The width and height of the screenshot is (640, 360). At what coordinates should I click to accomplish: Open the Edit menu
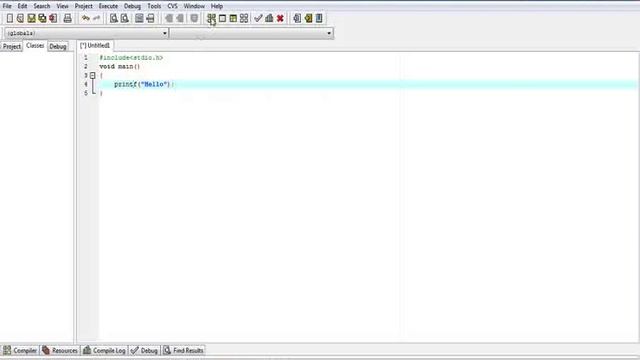(x=22, y=6)
